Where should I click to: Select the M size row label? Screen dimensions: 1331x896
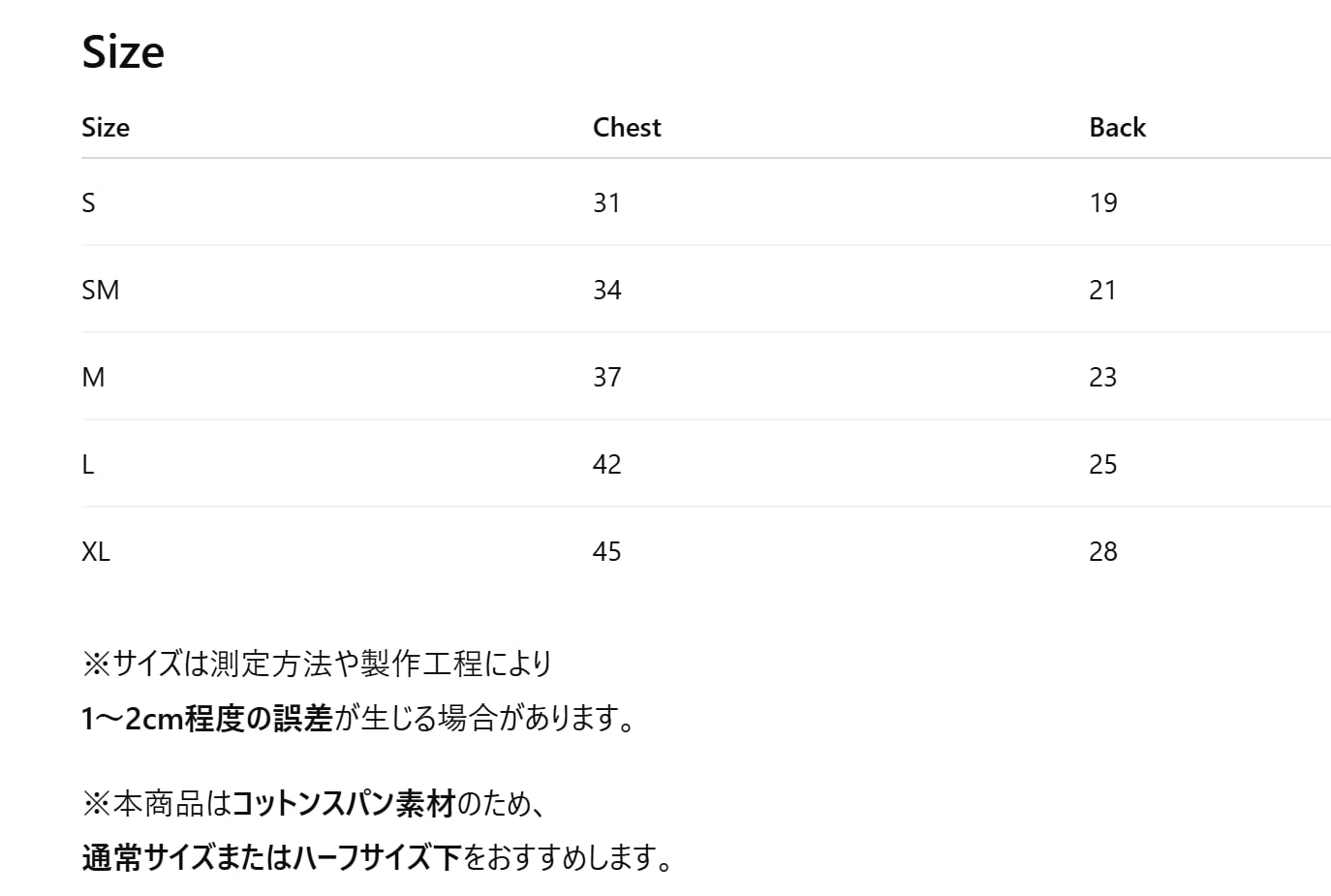(93, 378)
